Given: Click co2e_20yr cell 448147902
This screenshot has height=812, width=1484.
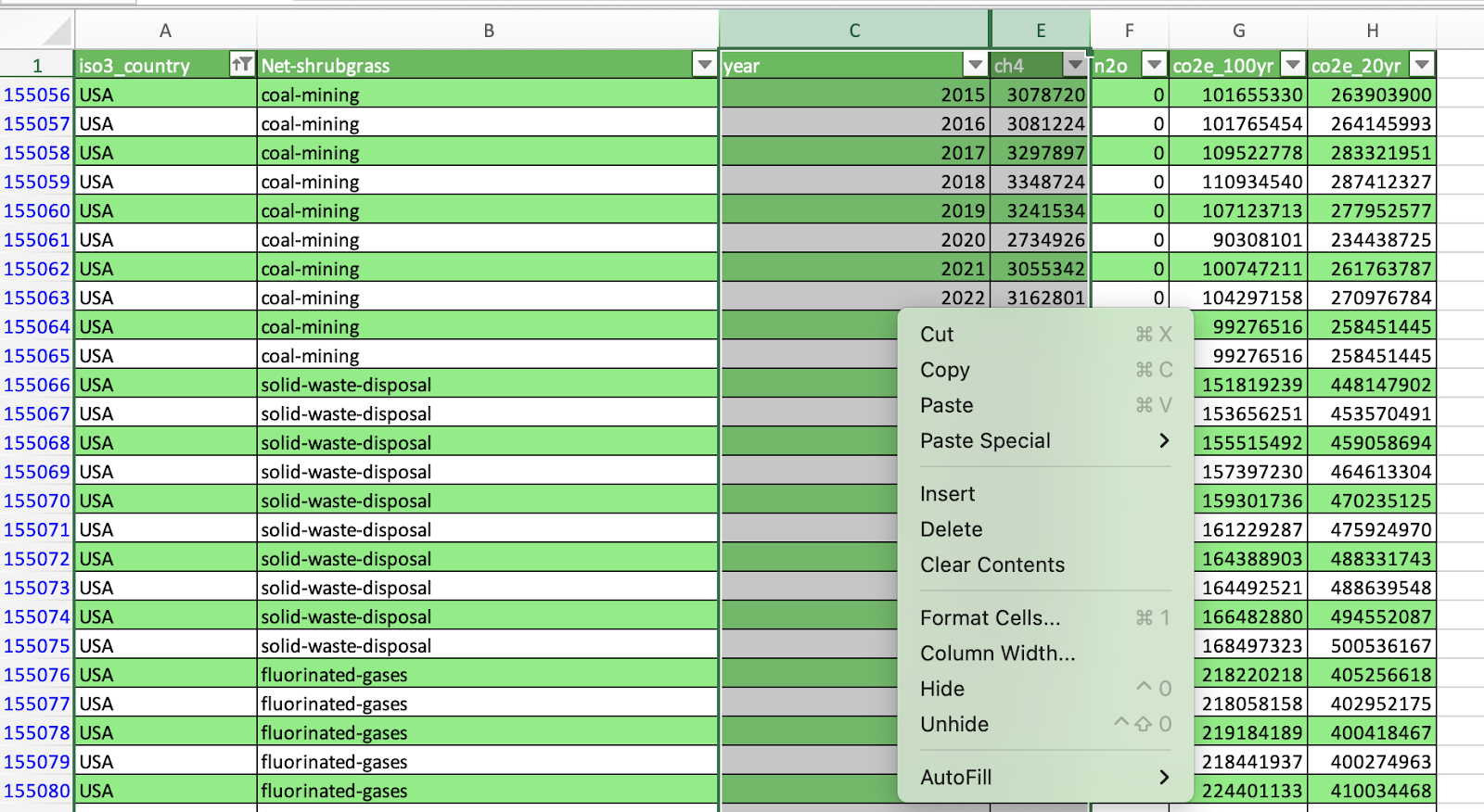Looking at the screenshot, I should (x=1372, y=385).
